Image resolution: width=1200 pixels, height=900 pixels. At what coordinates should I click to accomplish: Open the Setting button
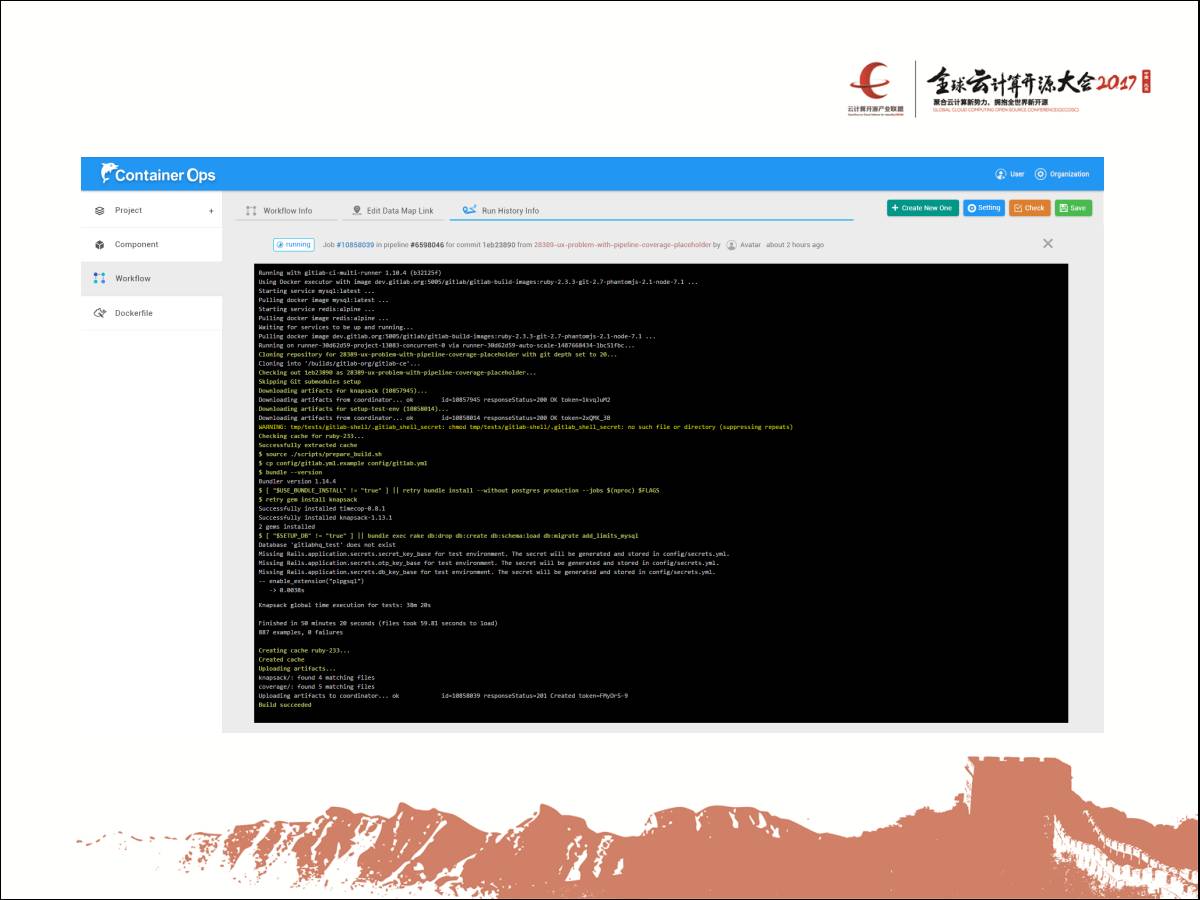point(983,208)
